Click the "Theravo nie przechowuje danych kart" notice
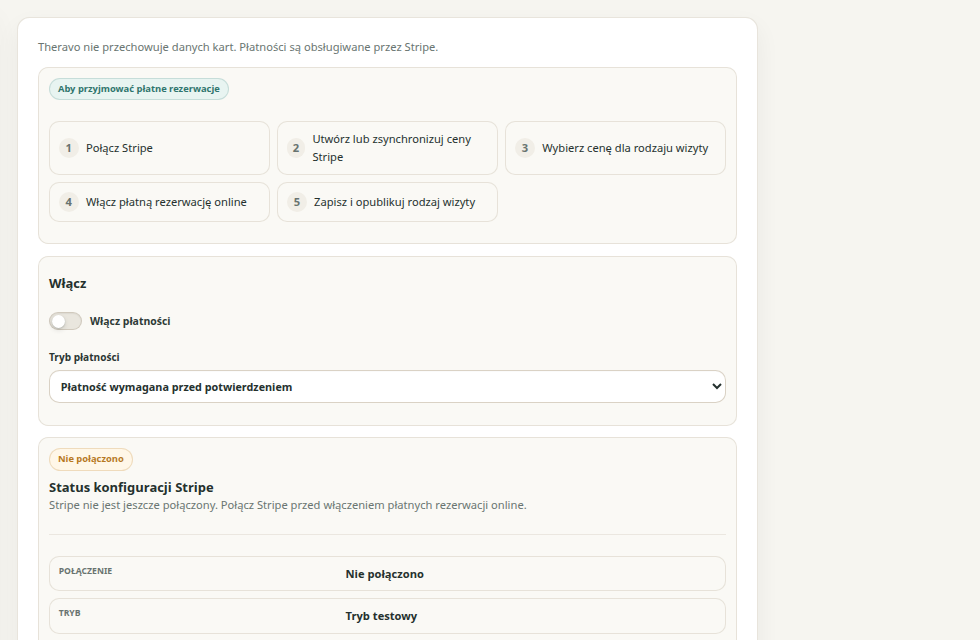 238,48
